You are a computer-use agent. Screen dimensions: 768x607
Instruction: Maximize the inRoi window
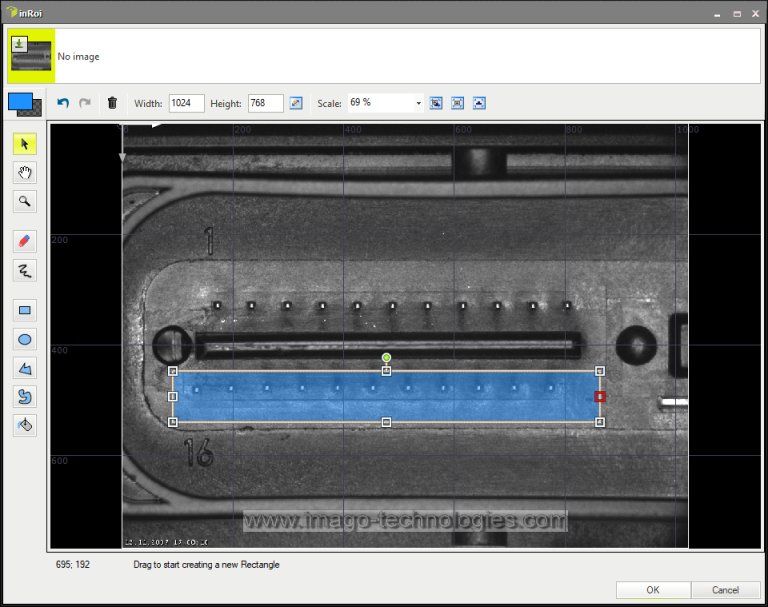tap(737, 14)
